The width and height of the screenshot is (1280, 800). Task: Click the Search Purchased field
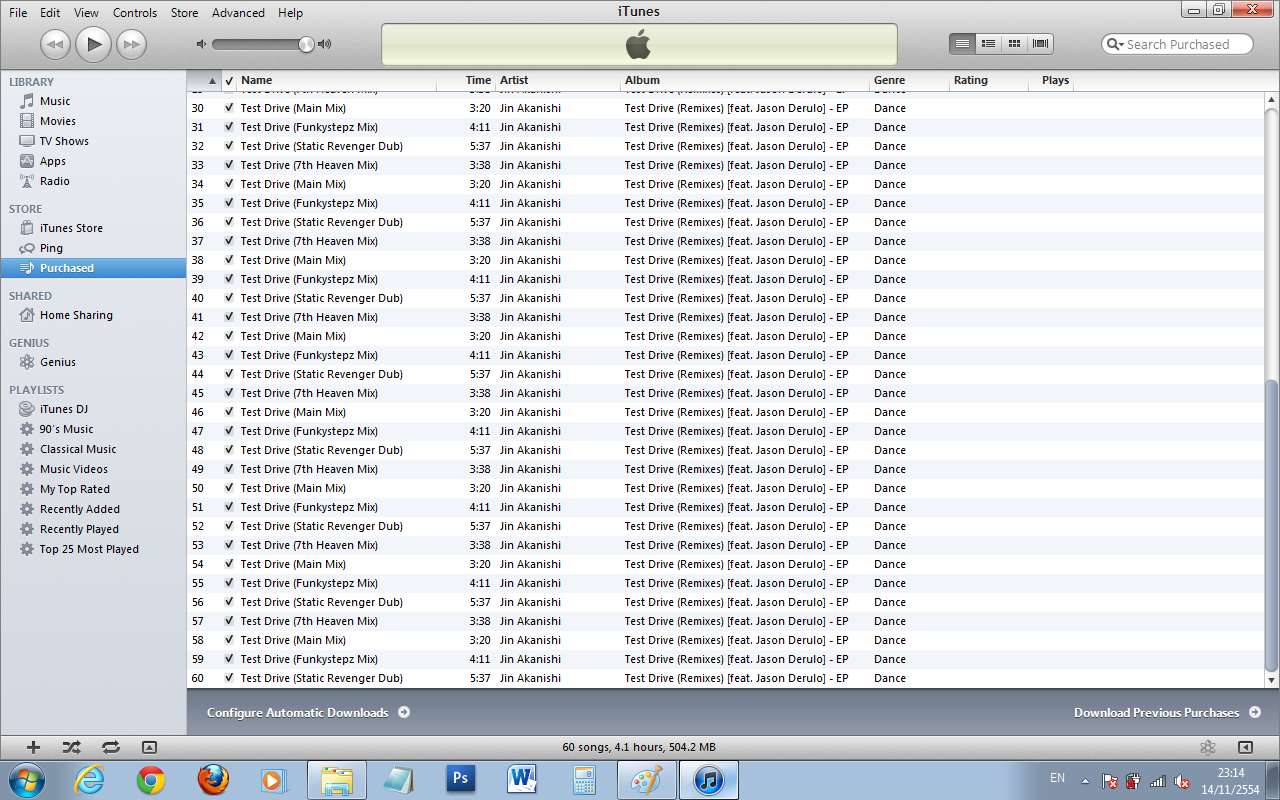point(1178,44)
